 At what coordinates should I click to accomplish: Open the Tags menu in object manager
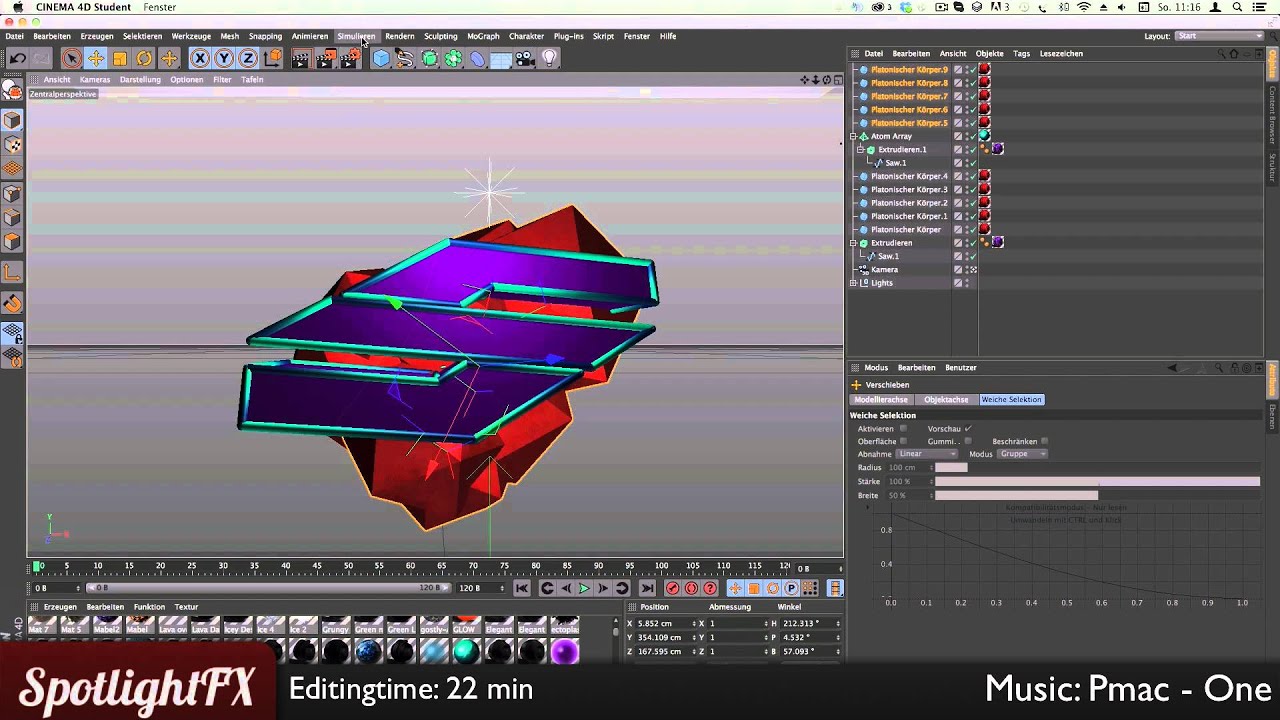click(1021, 54)
